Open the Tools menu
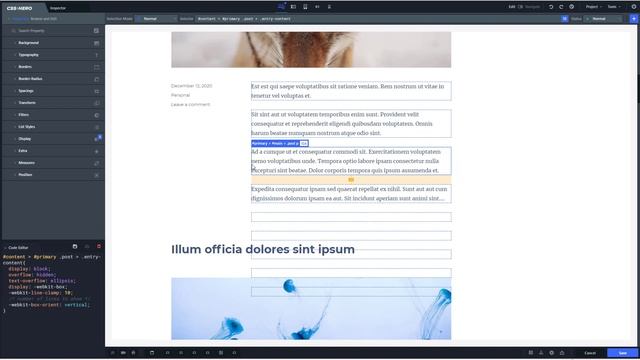640x360 pixels. coord(614,7)
